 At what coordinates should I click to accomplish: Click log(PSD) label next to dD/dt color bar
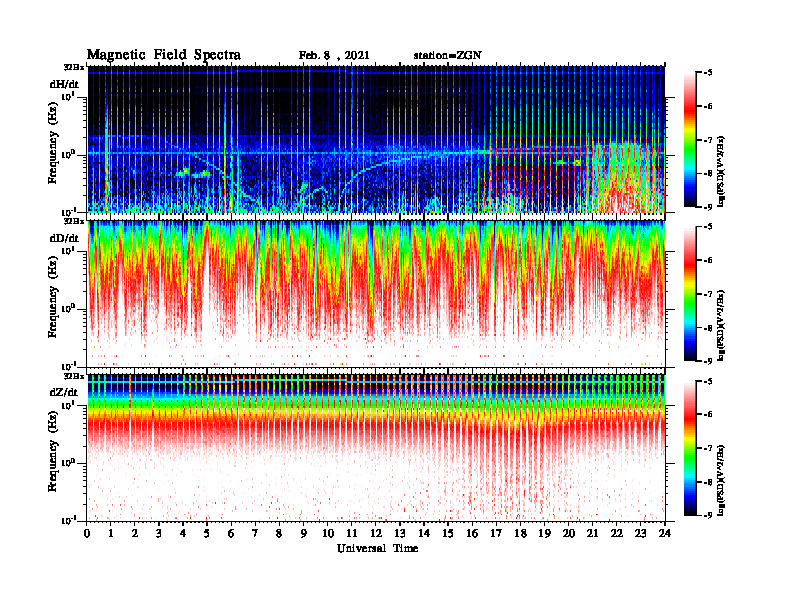[x=722, y=326]
